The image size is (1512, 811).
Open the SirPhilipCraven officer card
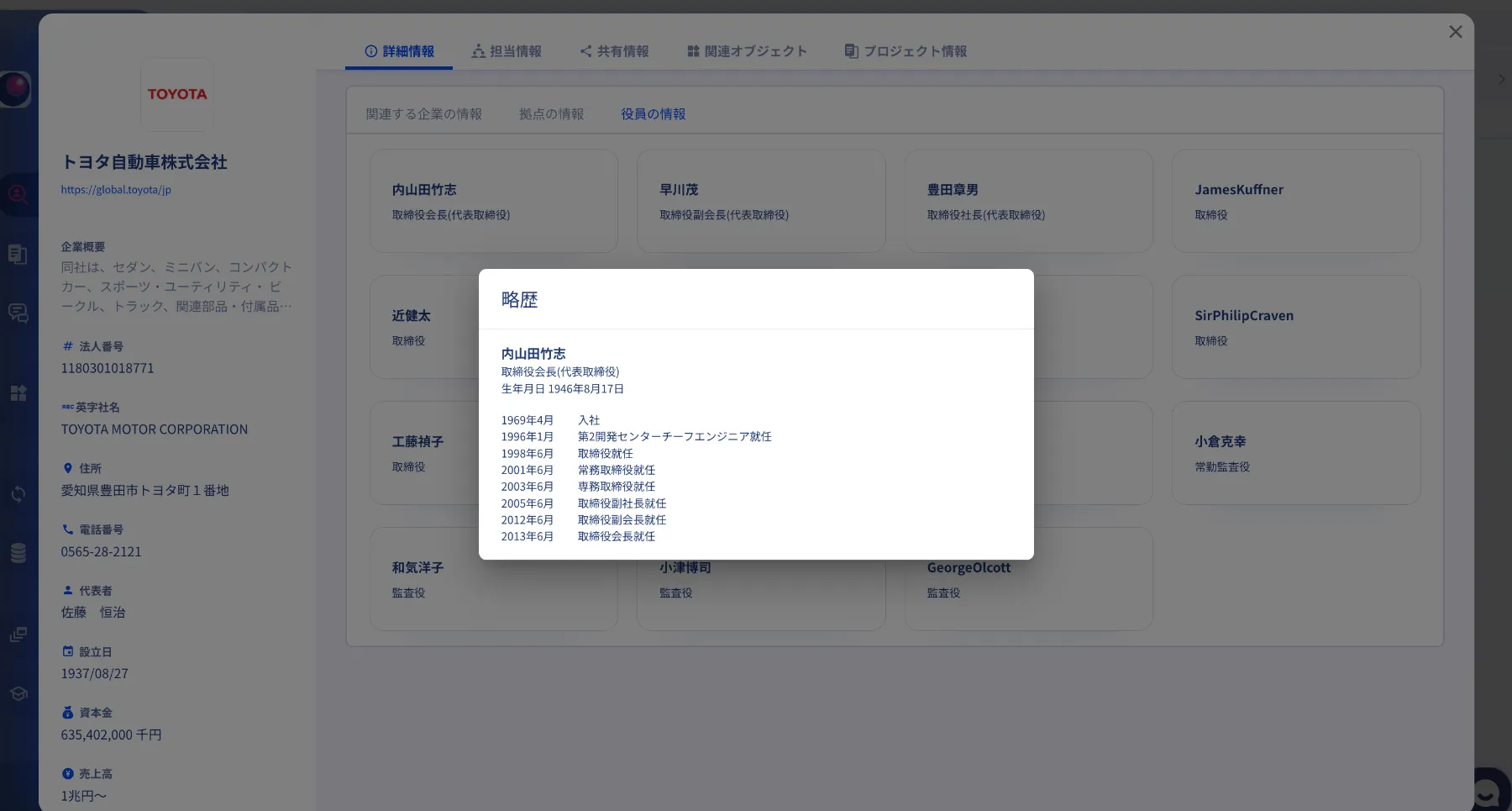tap(1296, 327)
